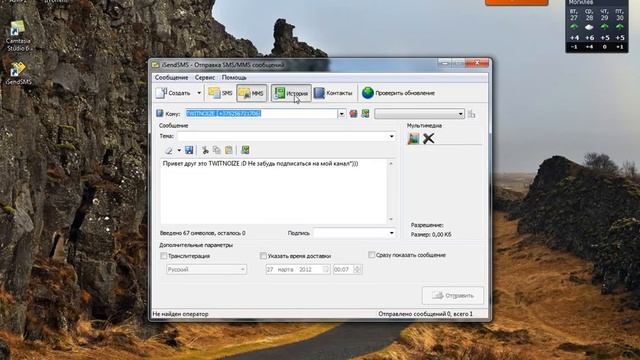Click the add image icon under Мультимедиа
This screenshot has width=640, height=360.
click(x=413, y=138)
